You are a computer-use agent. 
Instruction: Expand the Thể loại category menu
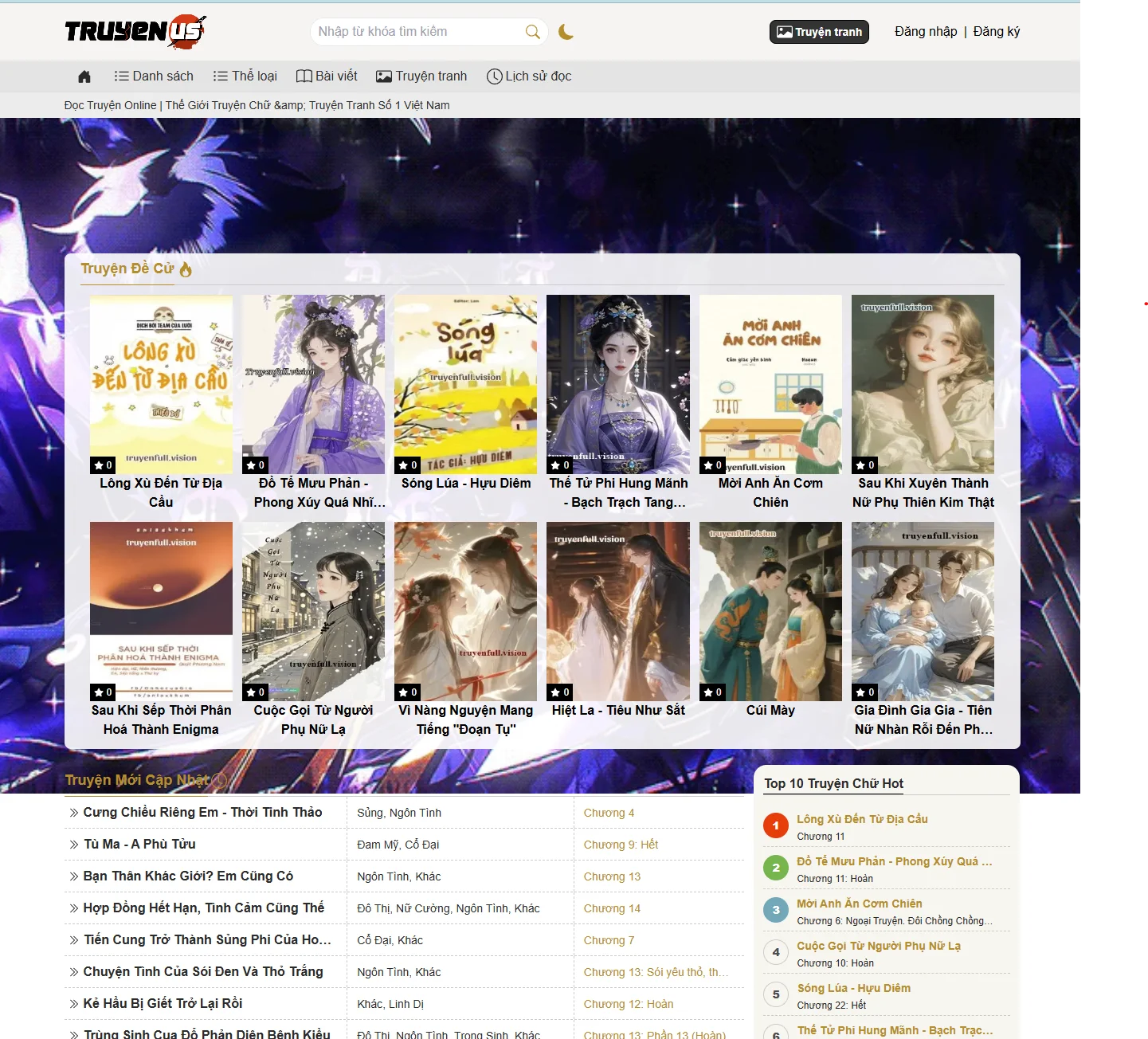coord(245,76)
